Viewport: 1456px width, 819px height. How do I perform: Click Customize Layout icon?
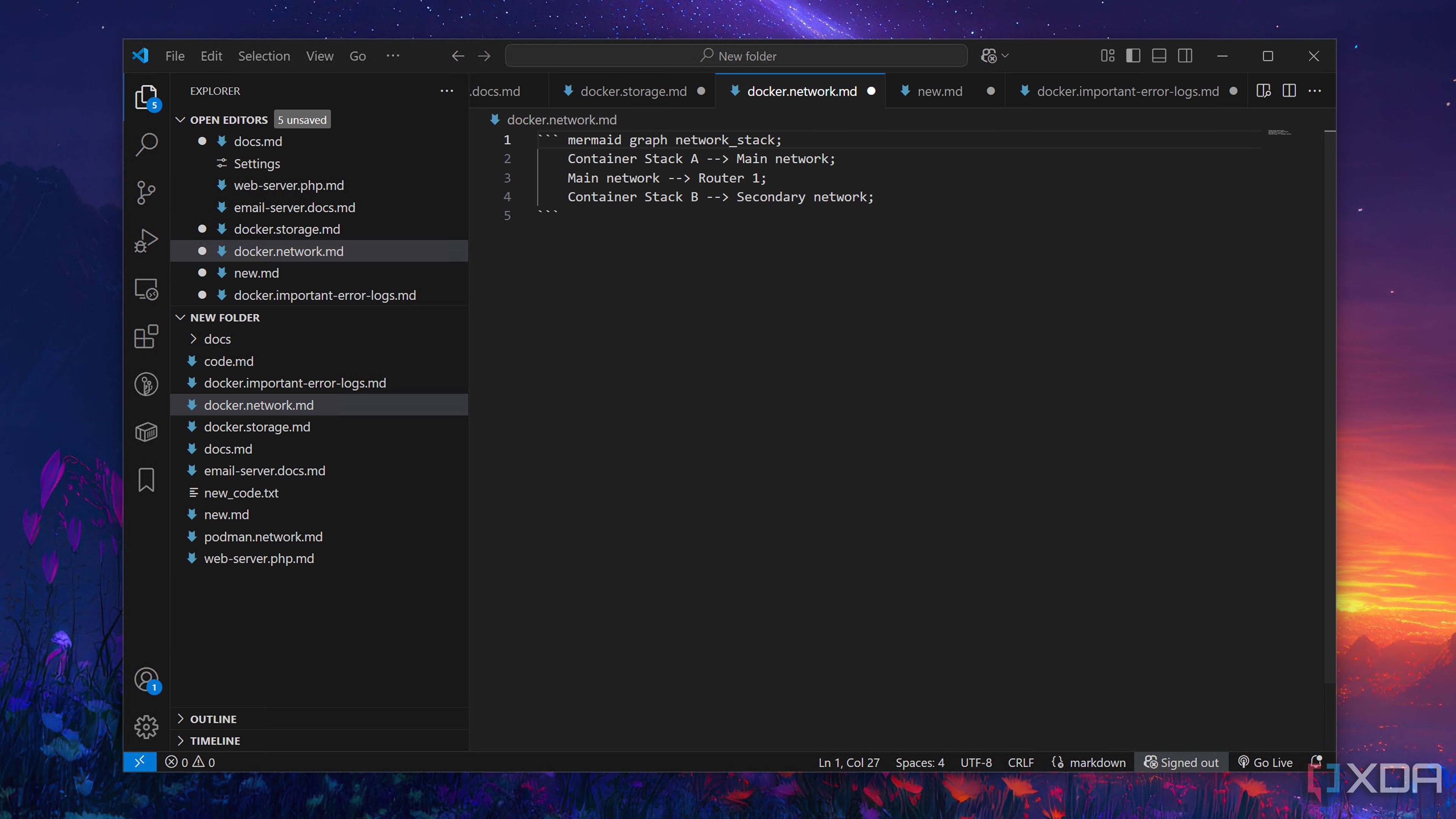click(1108, 56)
